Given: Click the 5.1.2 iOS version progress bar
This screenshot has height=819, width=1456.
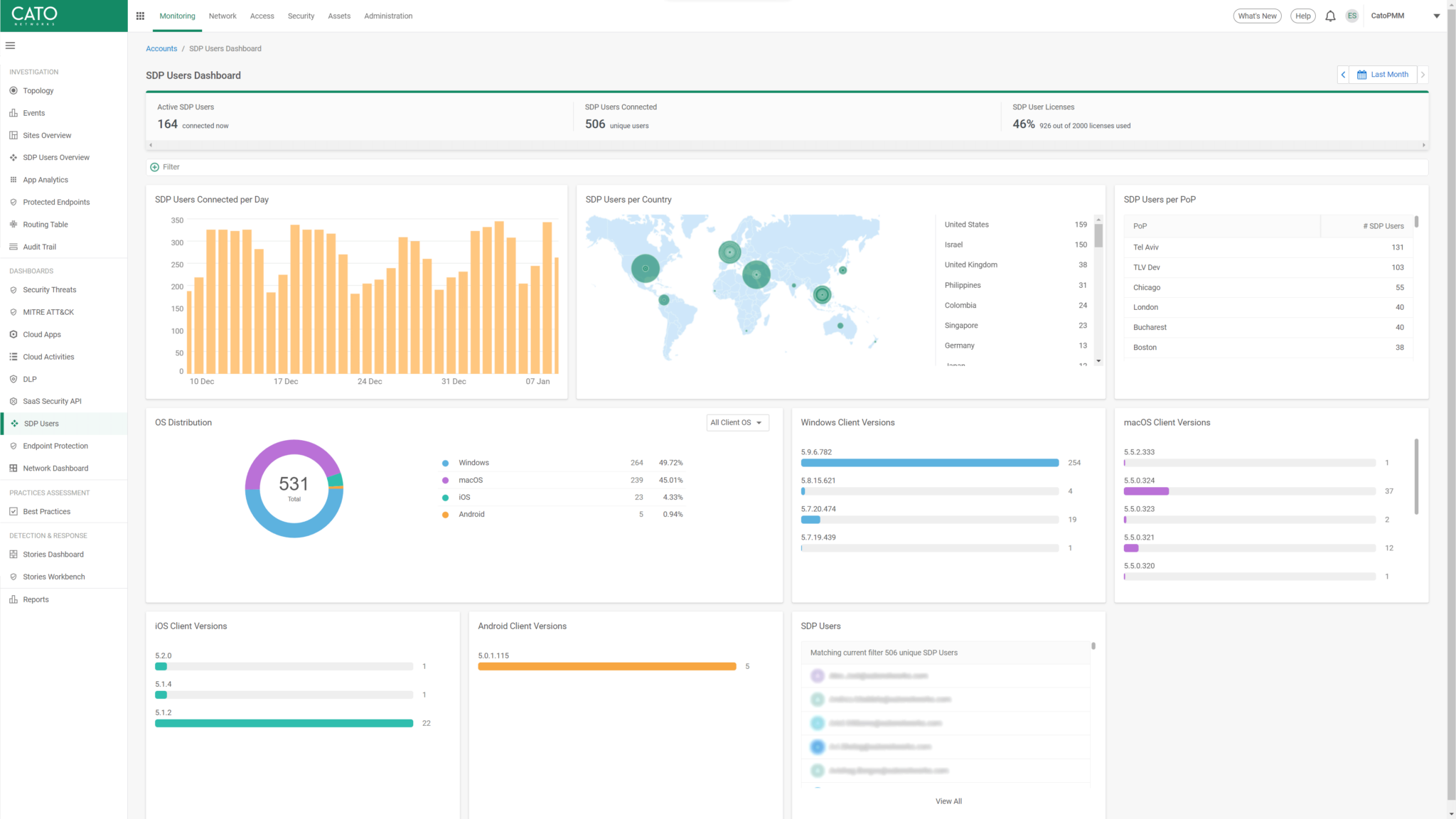Looking at the screenshot, I should (x=284, y=723).
